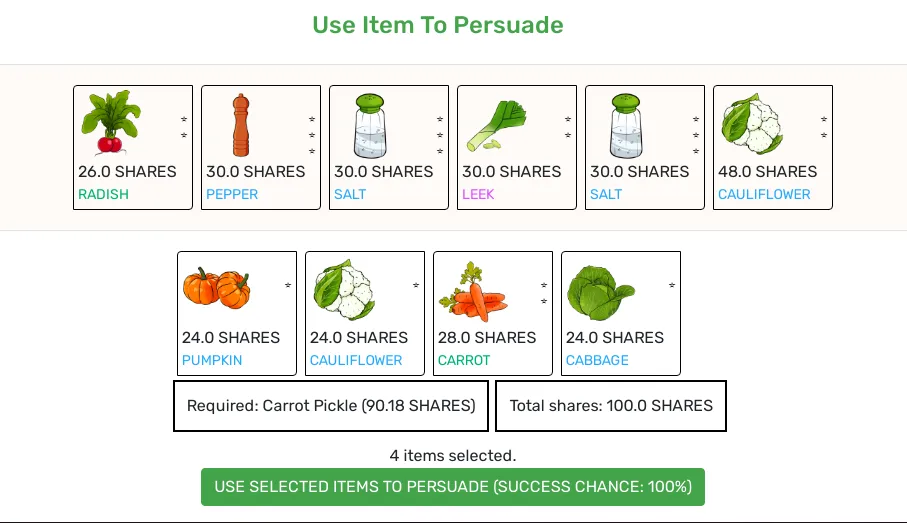The image size is (907, 523).
Task: Click the RADISH green label
Action: pyautogui.click(x=104, y=194)
